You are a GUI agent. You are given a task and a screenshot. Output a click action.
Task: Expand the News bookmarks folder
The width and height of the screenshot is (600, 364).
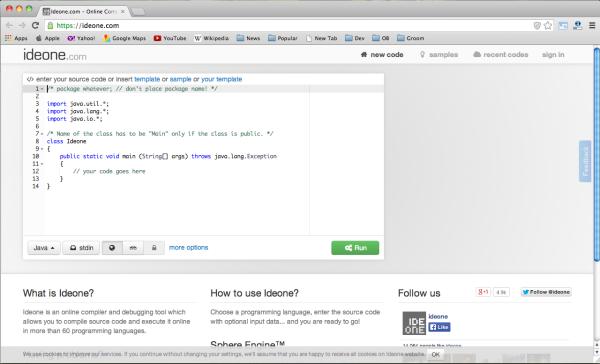tap(248, 38)
